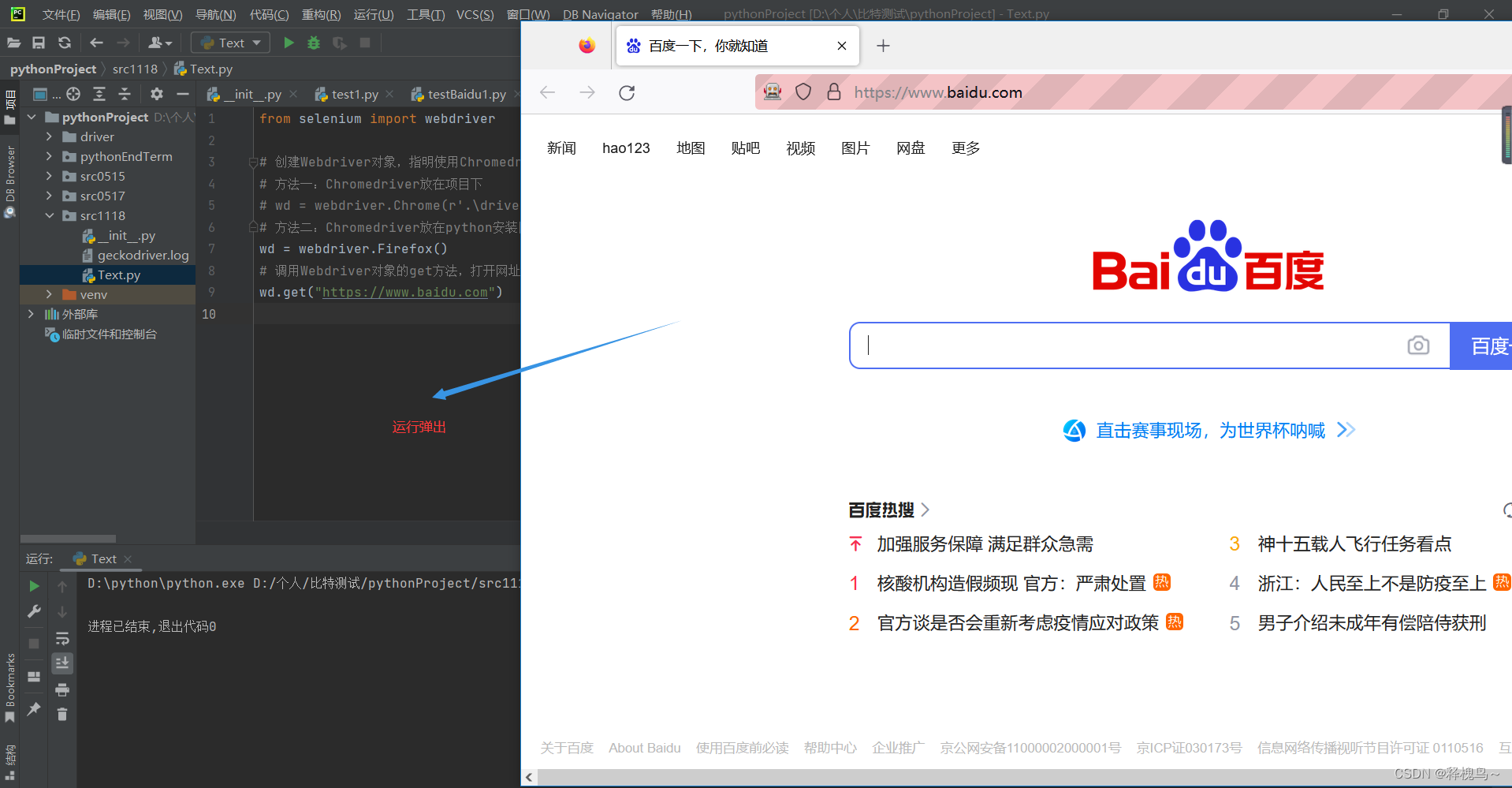Viewport: 1512px width, 788px height.
Task: Rerun Text from run panel play icon
Action: point(34,585)
